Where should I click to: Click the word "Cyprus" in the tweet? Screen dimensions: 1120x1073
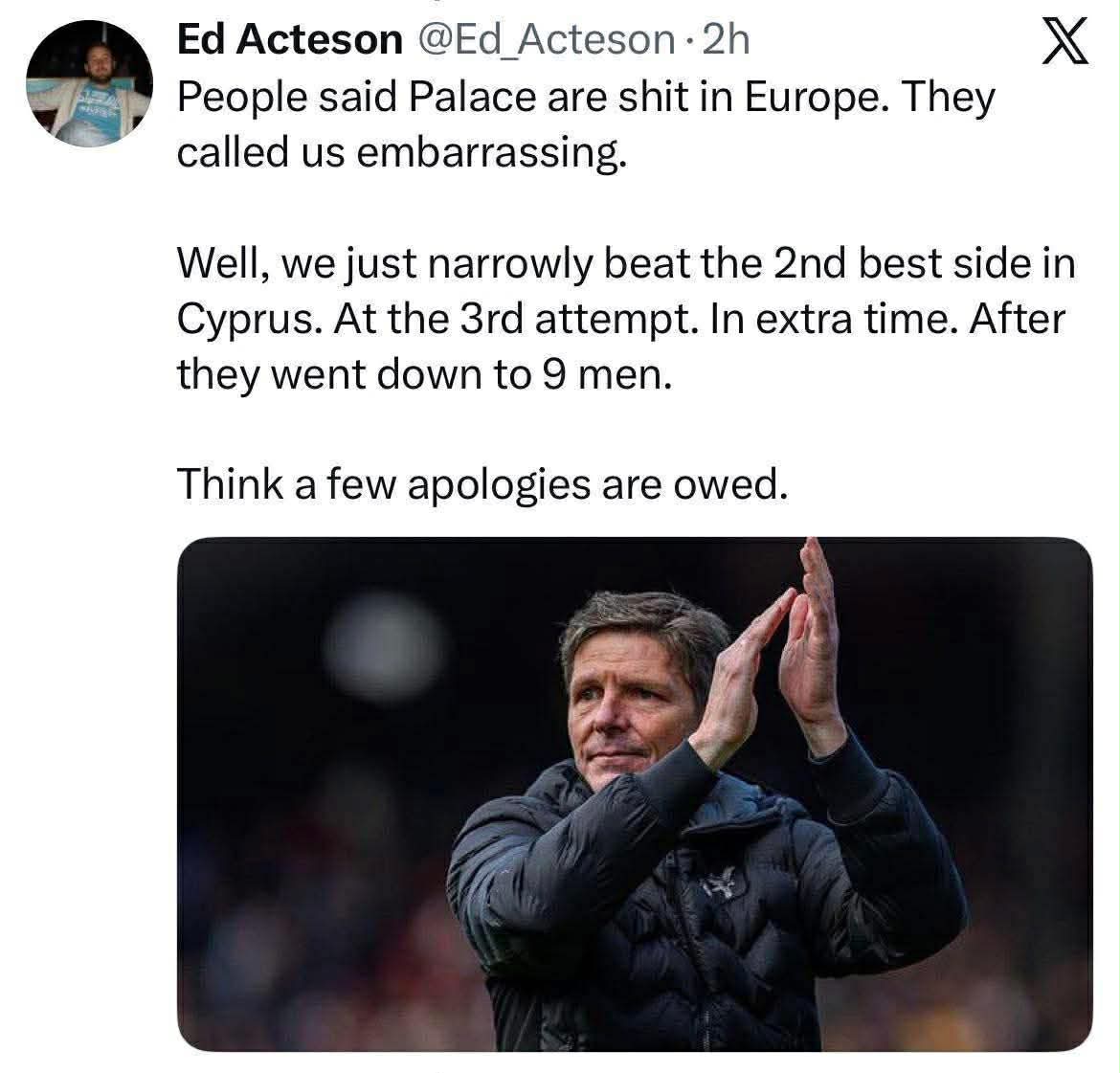pyautogui.click(x=247, y=319)
